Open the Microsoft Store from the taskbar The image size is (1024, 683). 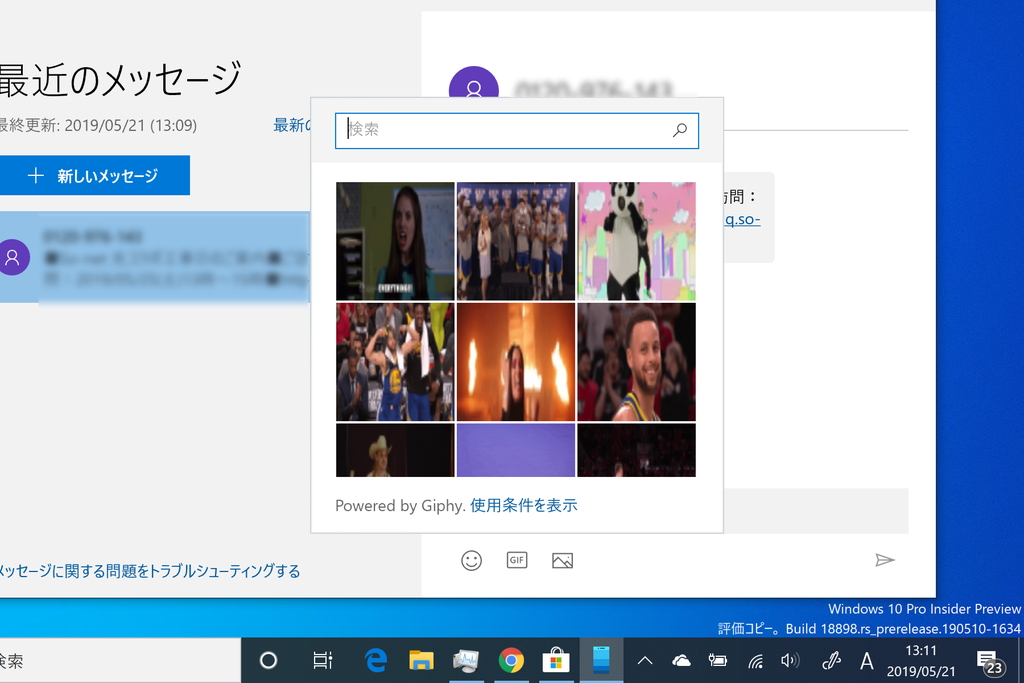555,660
